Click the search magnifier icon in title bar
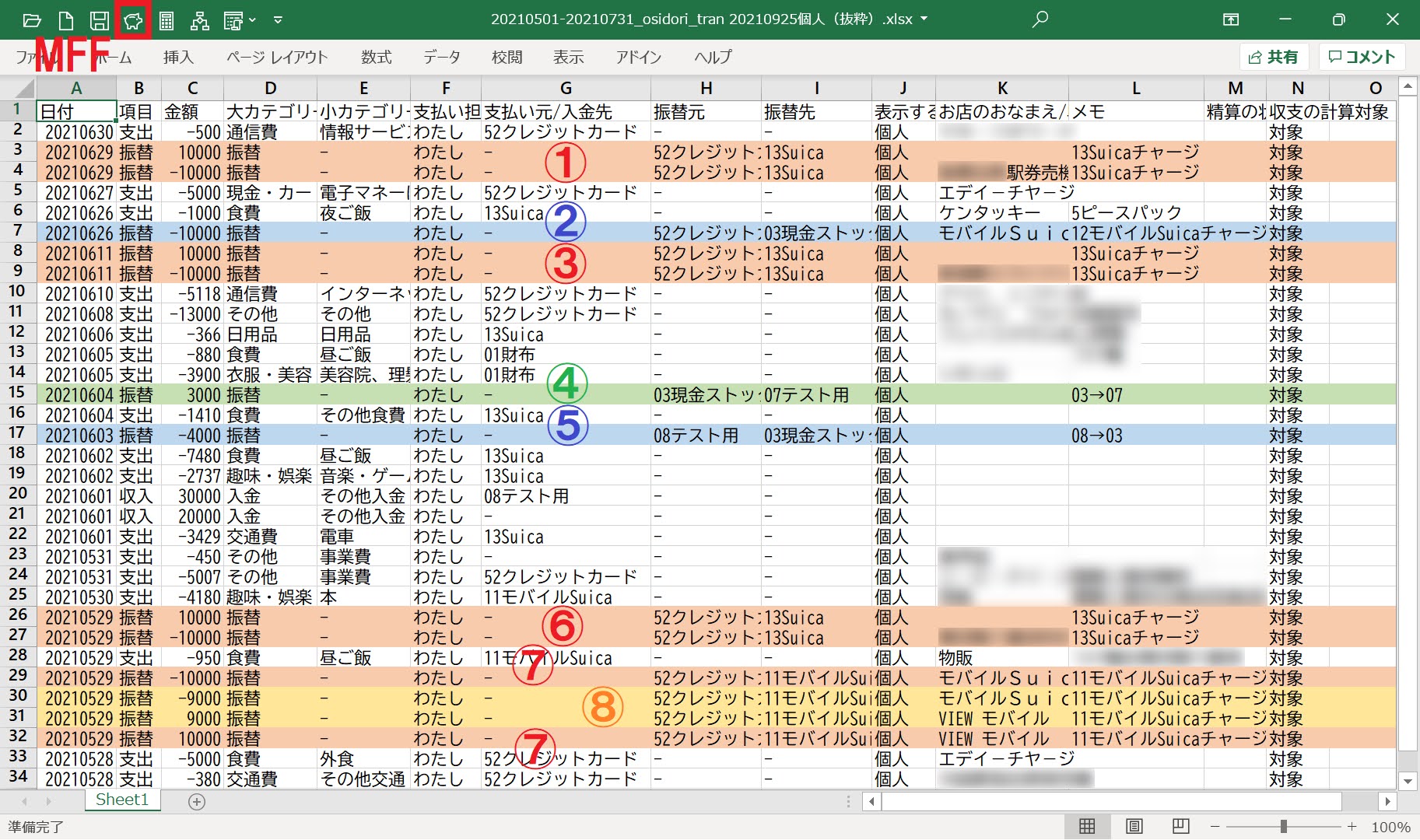This screenshot has width=1420, height=840. pos(1040,19)
